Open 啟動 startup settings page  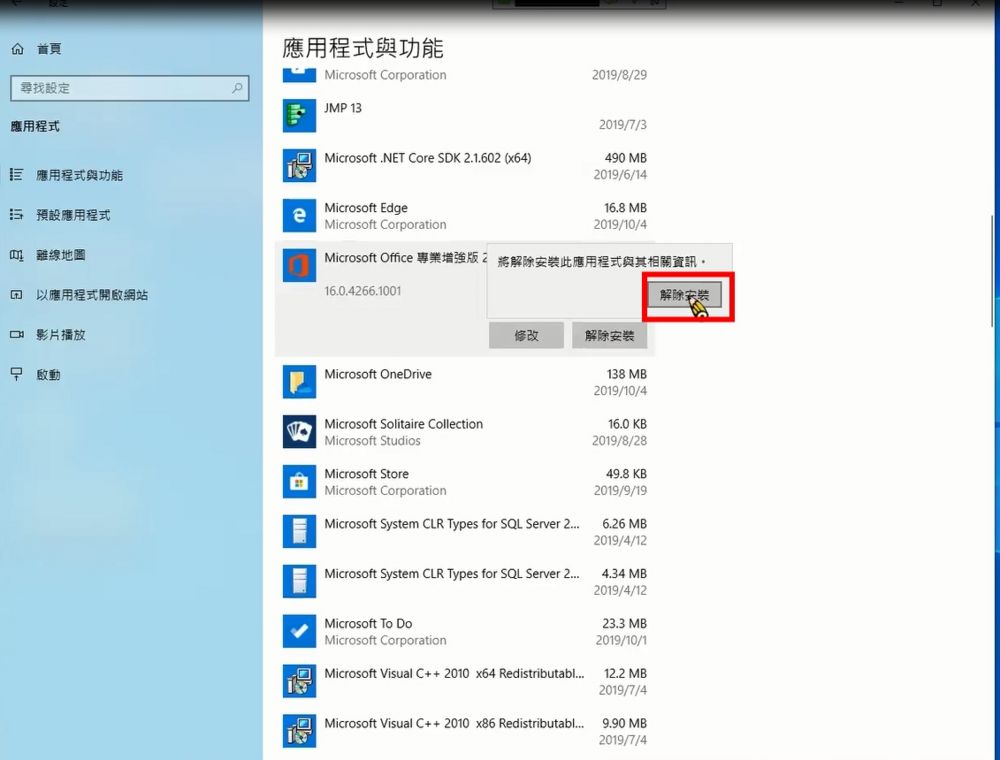click(48, 375)
